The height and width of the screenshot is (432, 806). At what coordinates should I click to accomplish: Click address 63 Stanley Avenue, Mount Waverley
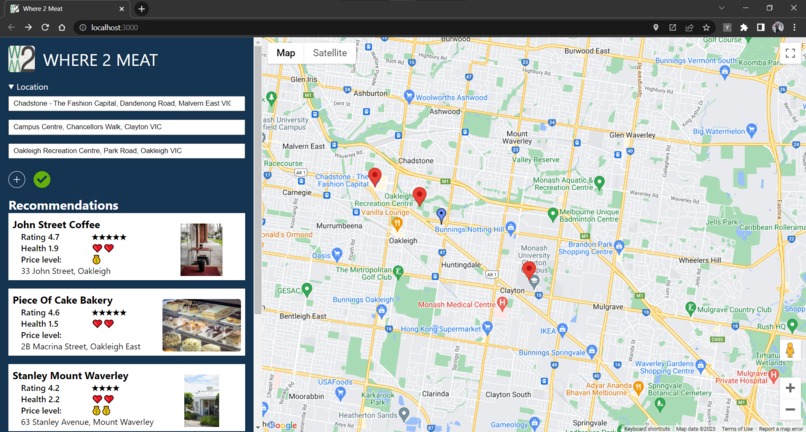click(87, 422)
